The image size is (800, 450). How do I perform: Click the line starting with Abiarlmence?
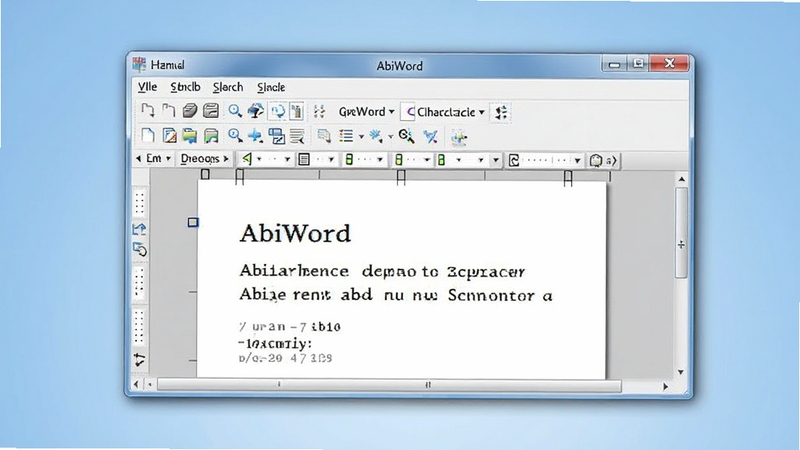pos(382,271)
